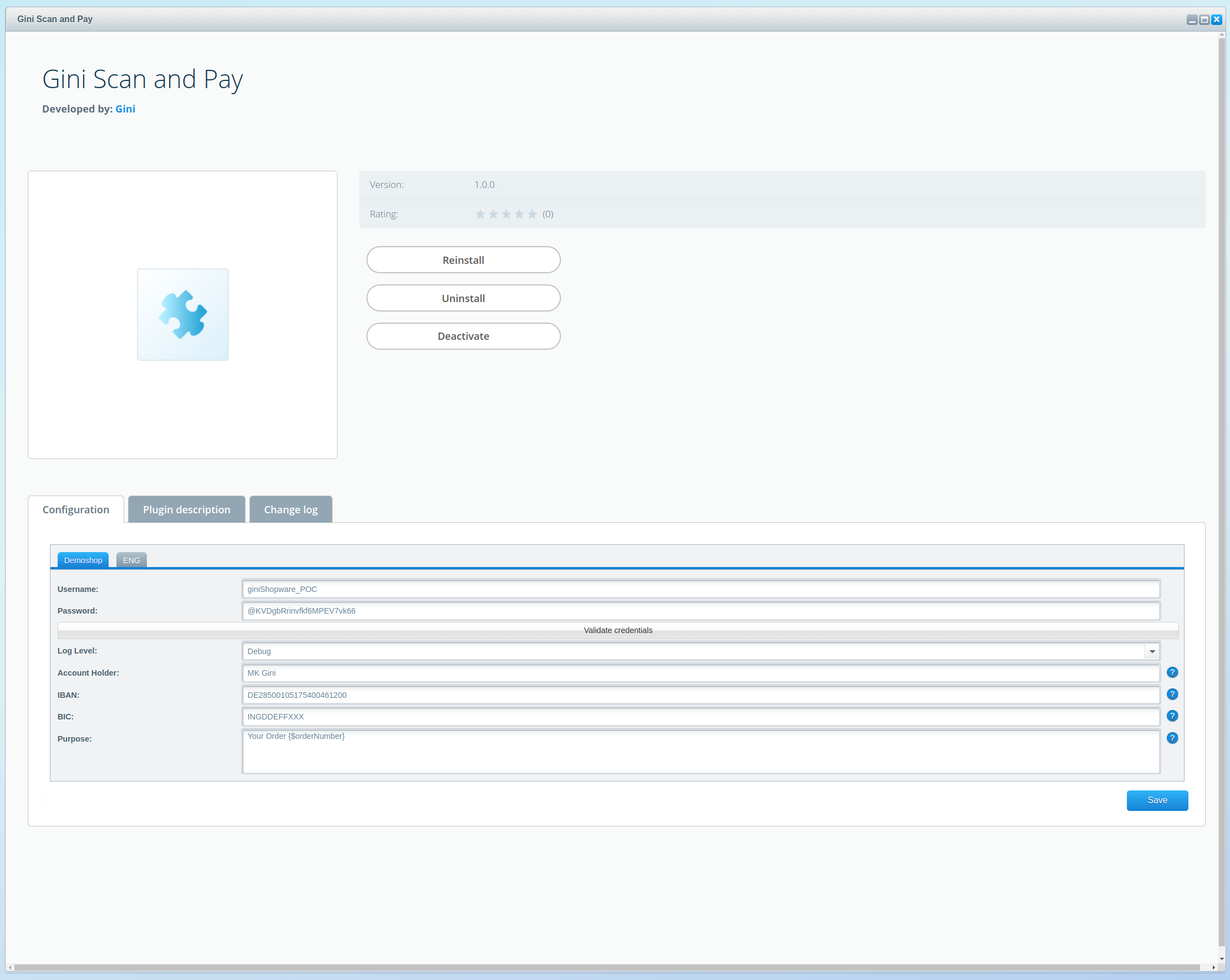Click the help icon next to Account Holder
The width and height of the screenshot is (1230, 980).
(x=1172, y=672)
